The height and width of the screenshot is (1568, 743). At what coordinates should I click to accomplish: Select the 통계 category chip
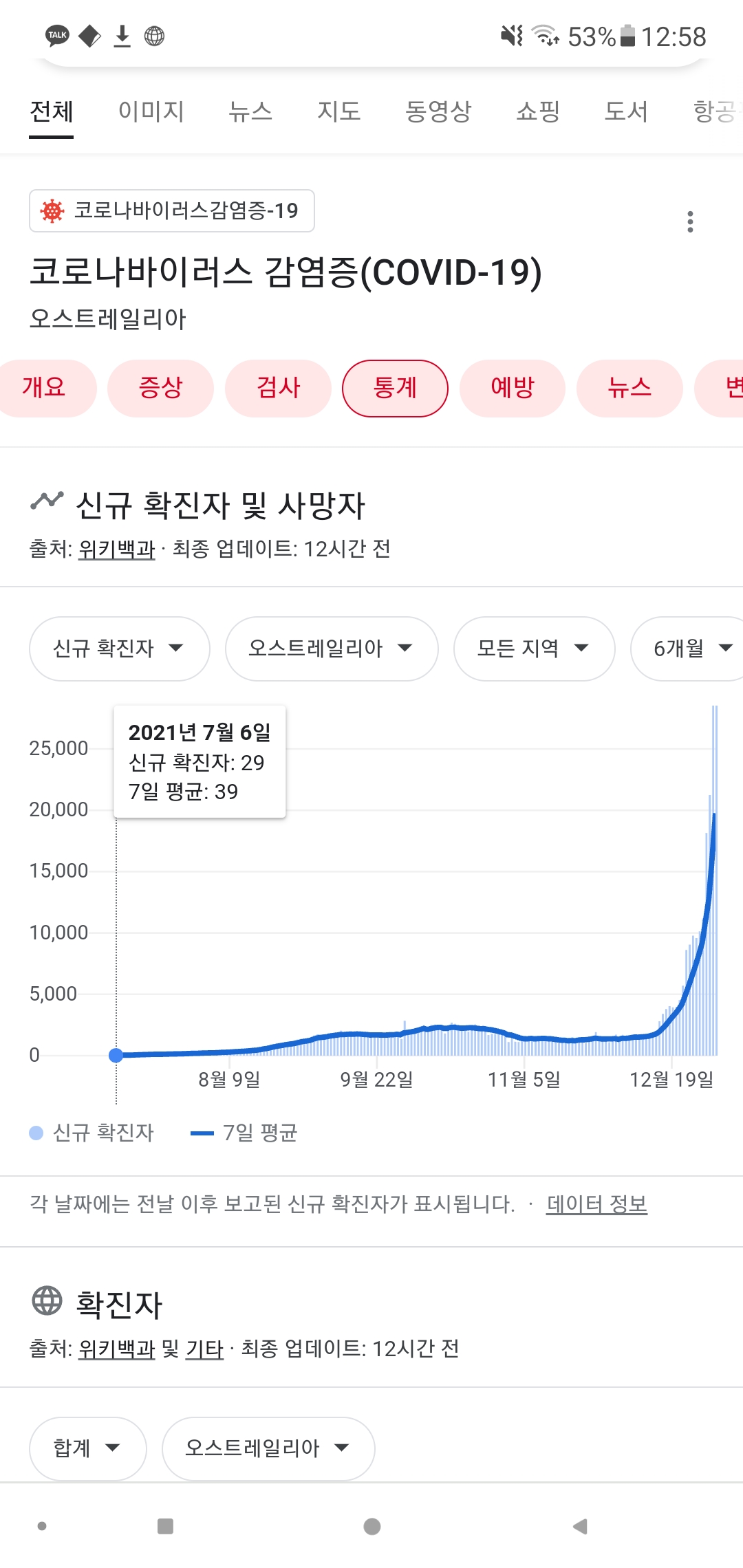(395, 388)
